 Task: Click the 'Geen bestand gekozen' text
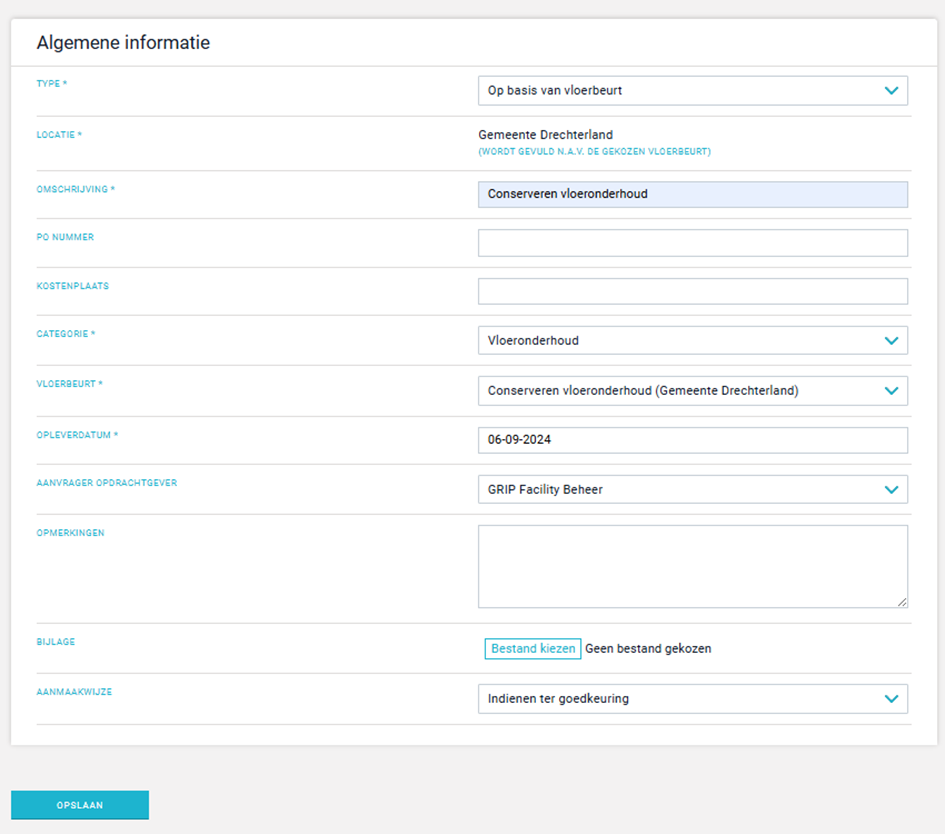coord(648,649)
